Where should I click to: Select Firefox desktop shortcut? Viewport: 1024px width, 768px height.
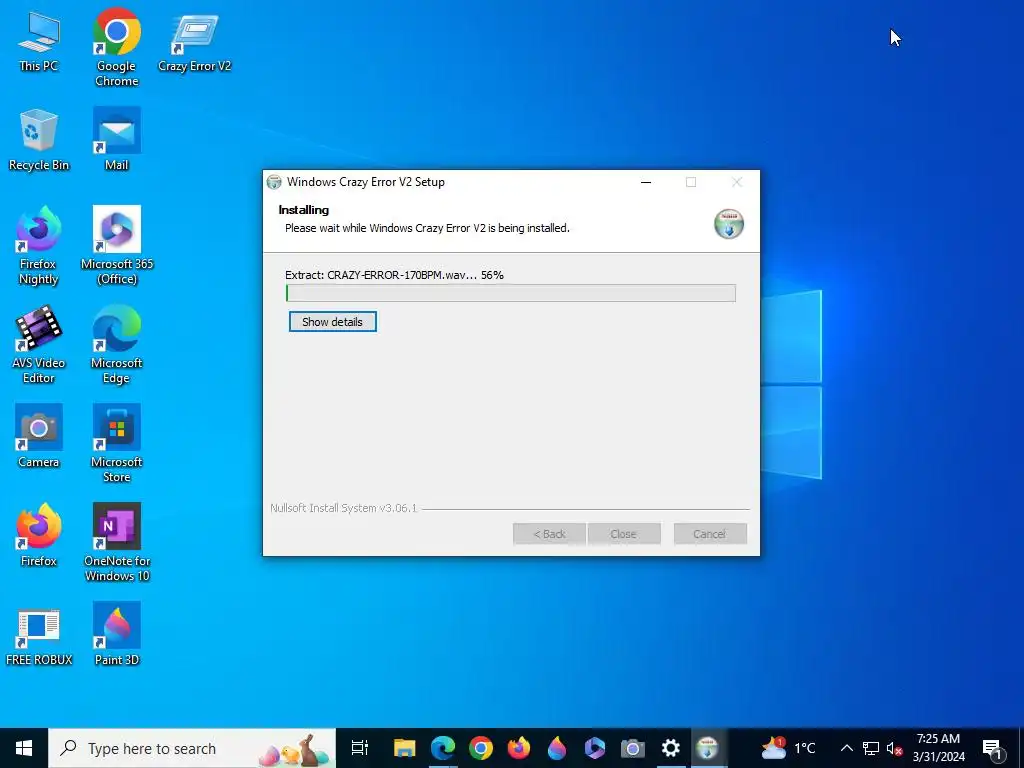coord(39,536)
